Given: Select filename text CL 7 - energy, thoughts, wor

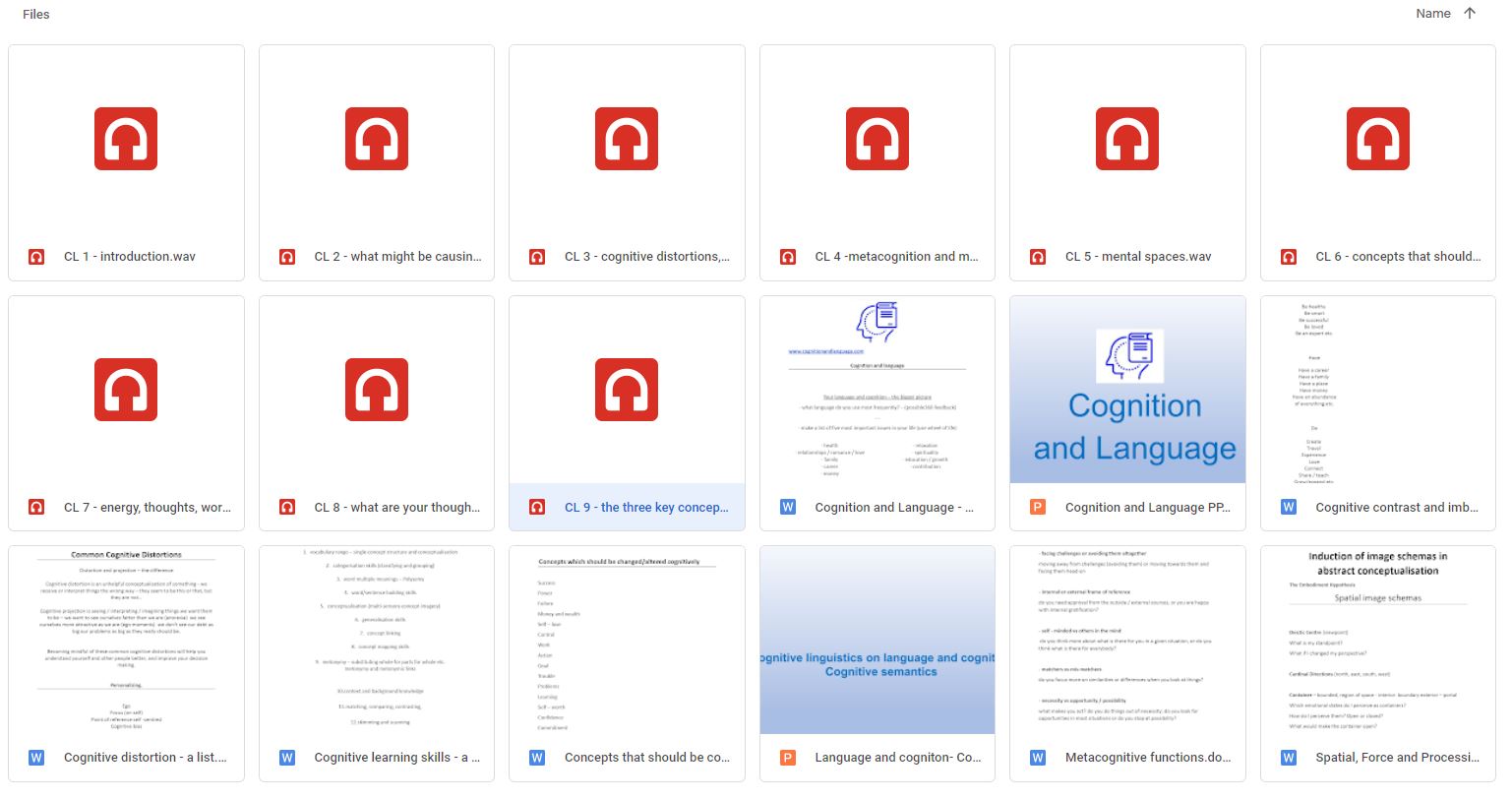Looking at the screenshot, I should tap(148, 508).
